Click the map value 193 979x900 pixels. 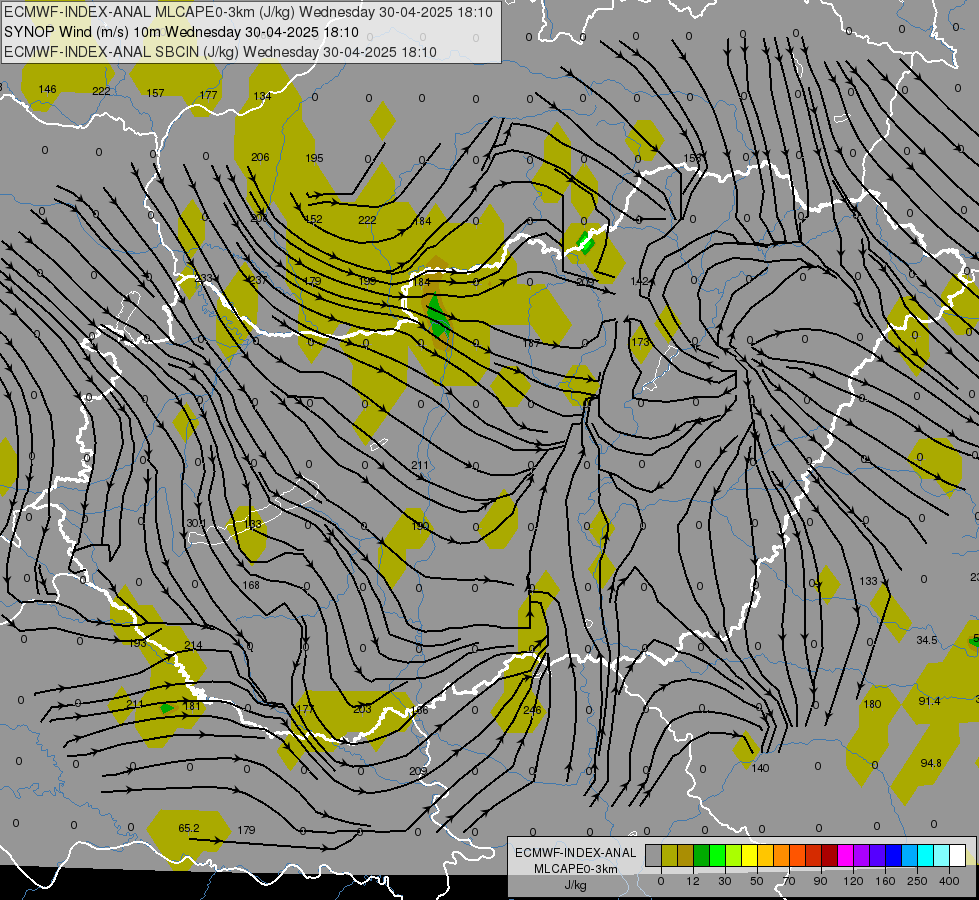tap(137, 643)
